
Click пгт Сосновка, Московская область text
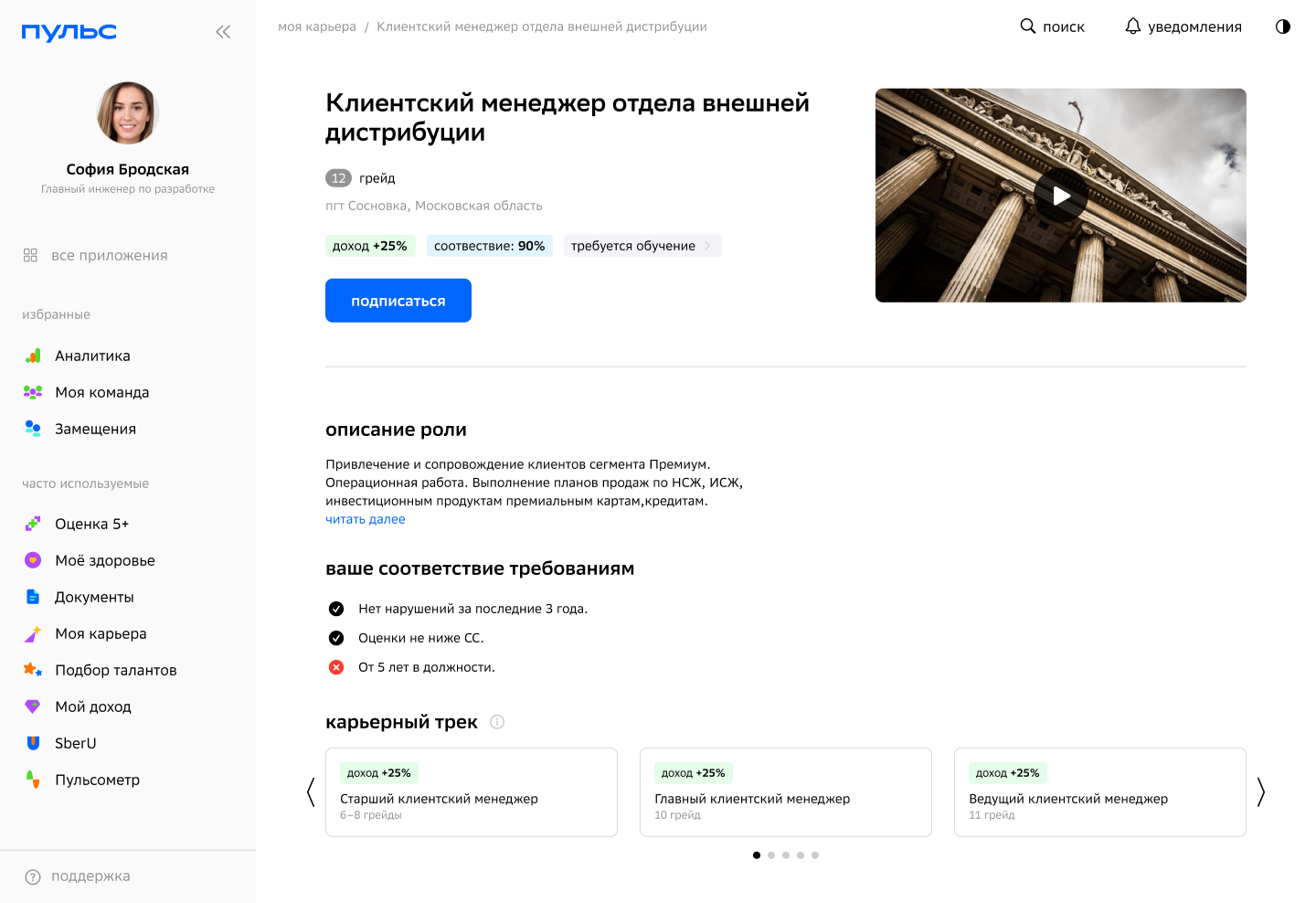(x=434, y=206)
